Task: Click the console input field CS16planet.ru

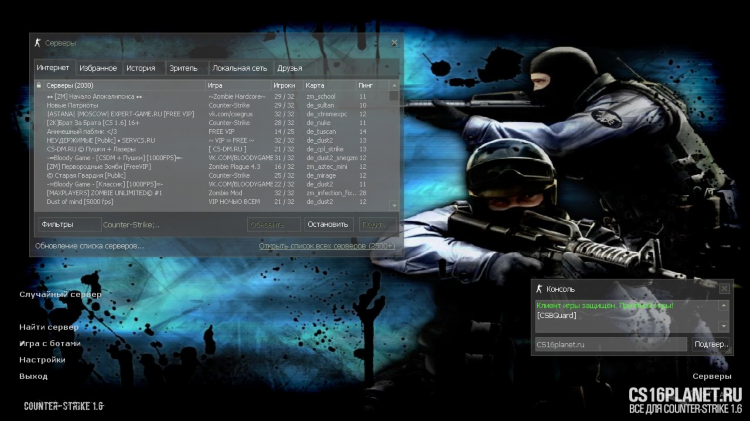Action: coord(611,344)
